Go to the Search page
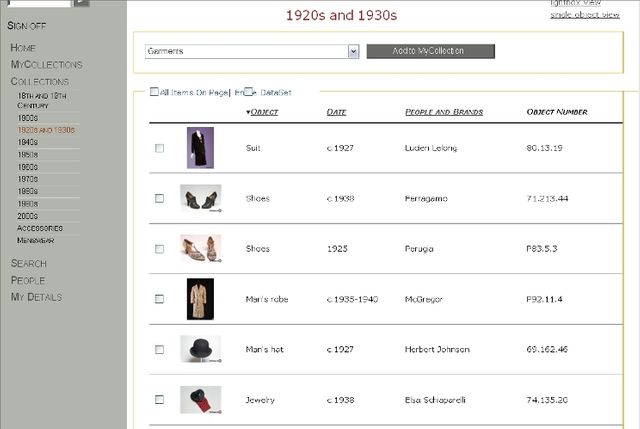 (29, 263)
